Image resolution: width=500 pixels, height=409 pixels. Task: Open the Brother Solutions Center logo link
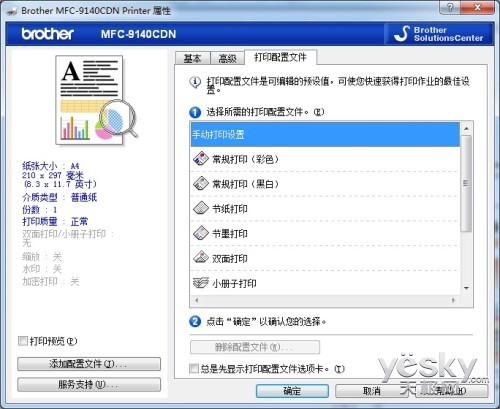pos(439,34)
